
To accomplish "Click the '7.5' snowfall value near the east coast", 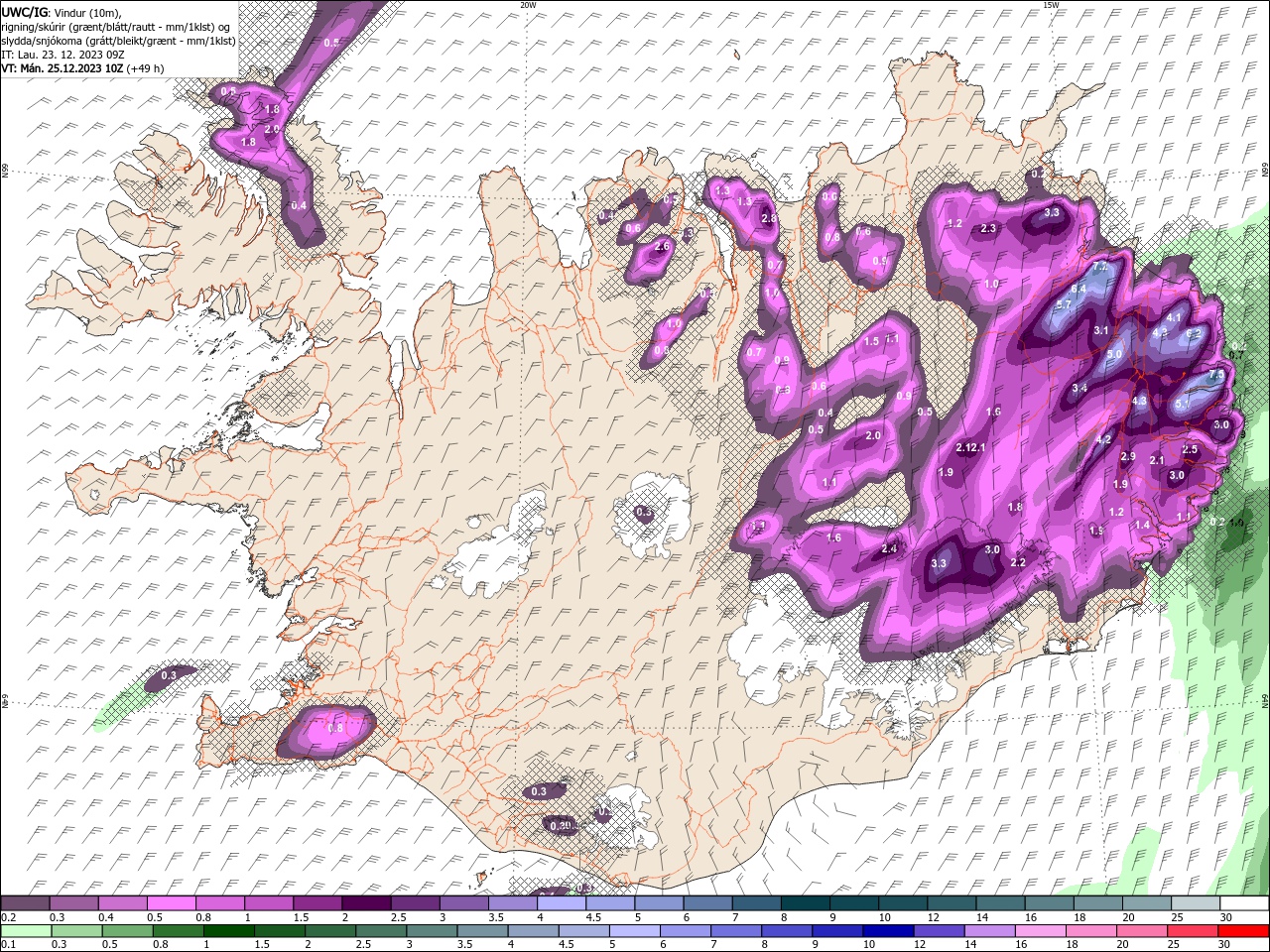I will [1216, 376].
